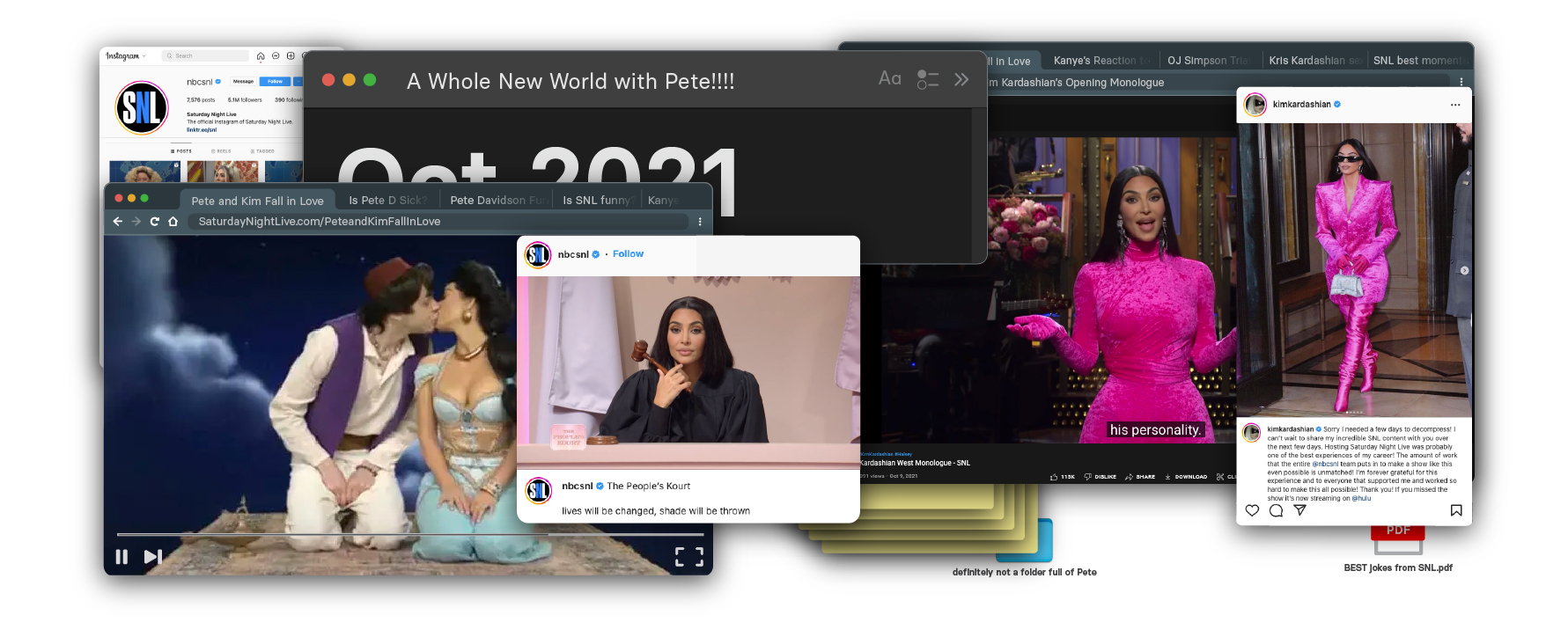
Task: Click the SaturdayNightLive.com/PeteandKimFallInLove address bar
Action: pos(438,222)
